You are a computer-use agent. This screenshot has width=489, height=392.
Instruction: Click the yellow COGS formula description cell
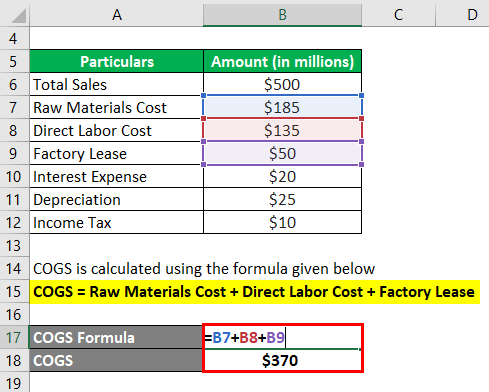(x=255, y=292)
